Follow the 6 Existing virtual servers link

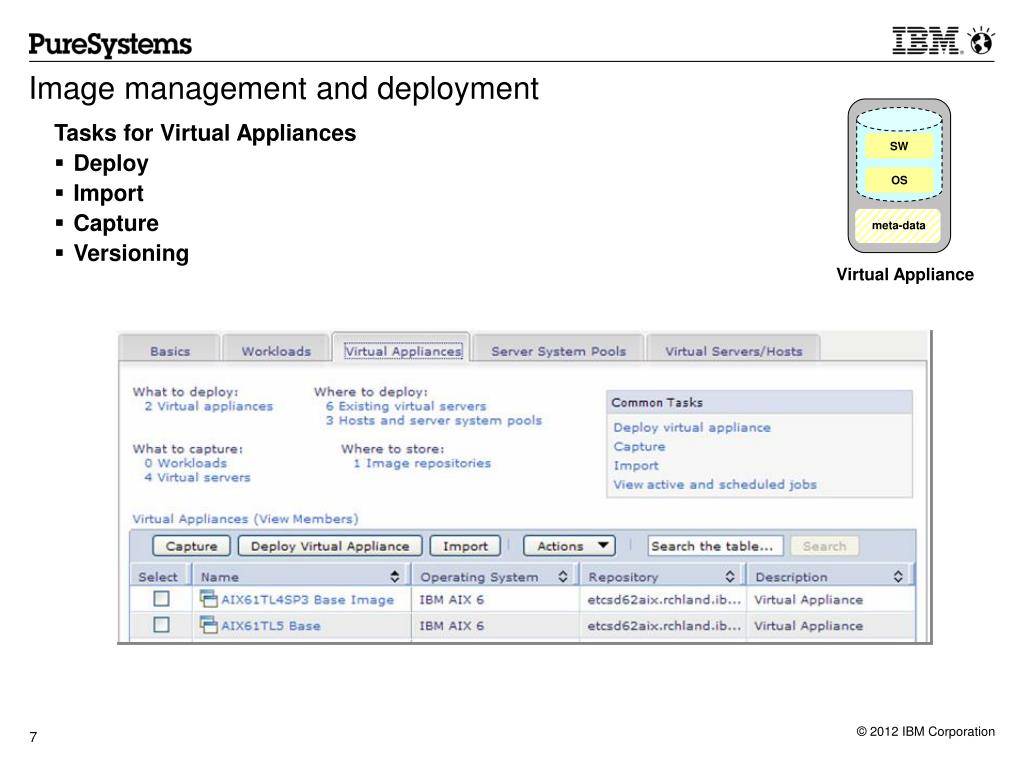click(x=406, y=406)
